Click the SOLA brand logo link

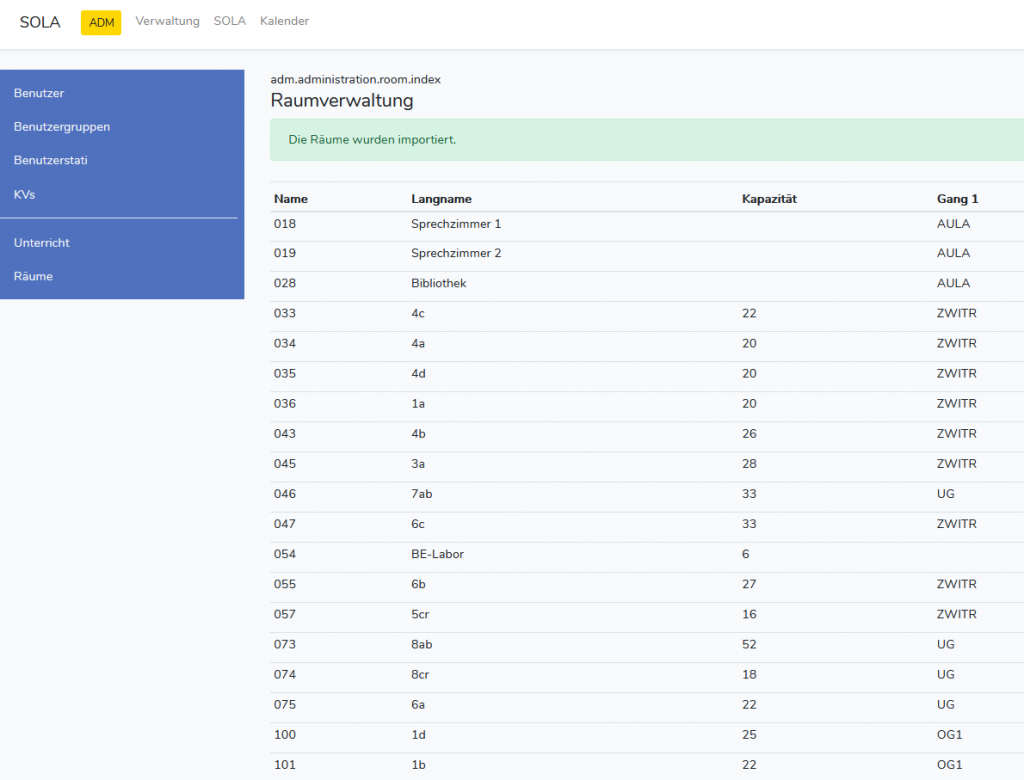pyautogui.click(x=40, y=22)
